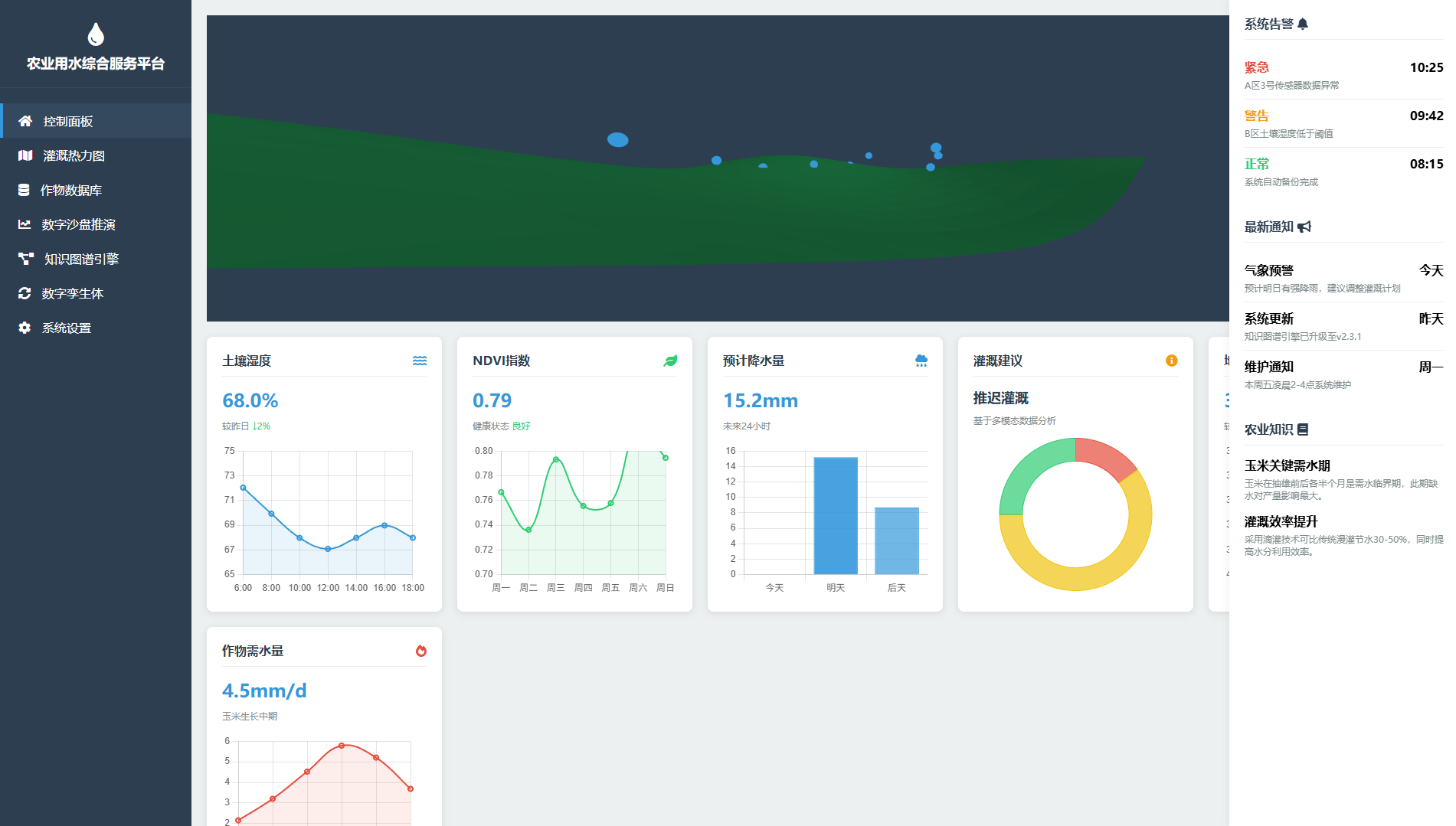Click the info icon on 灌溉建议 card

coord(1171,361)
